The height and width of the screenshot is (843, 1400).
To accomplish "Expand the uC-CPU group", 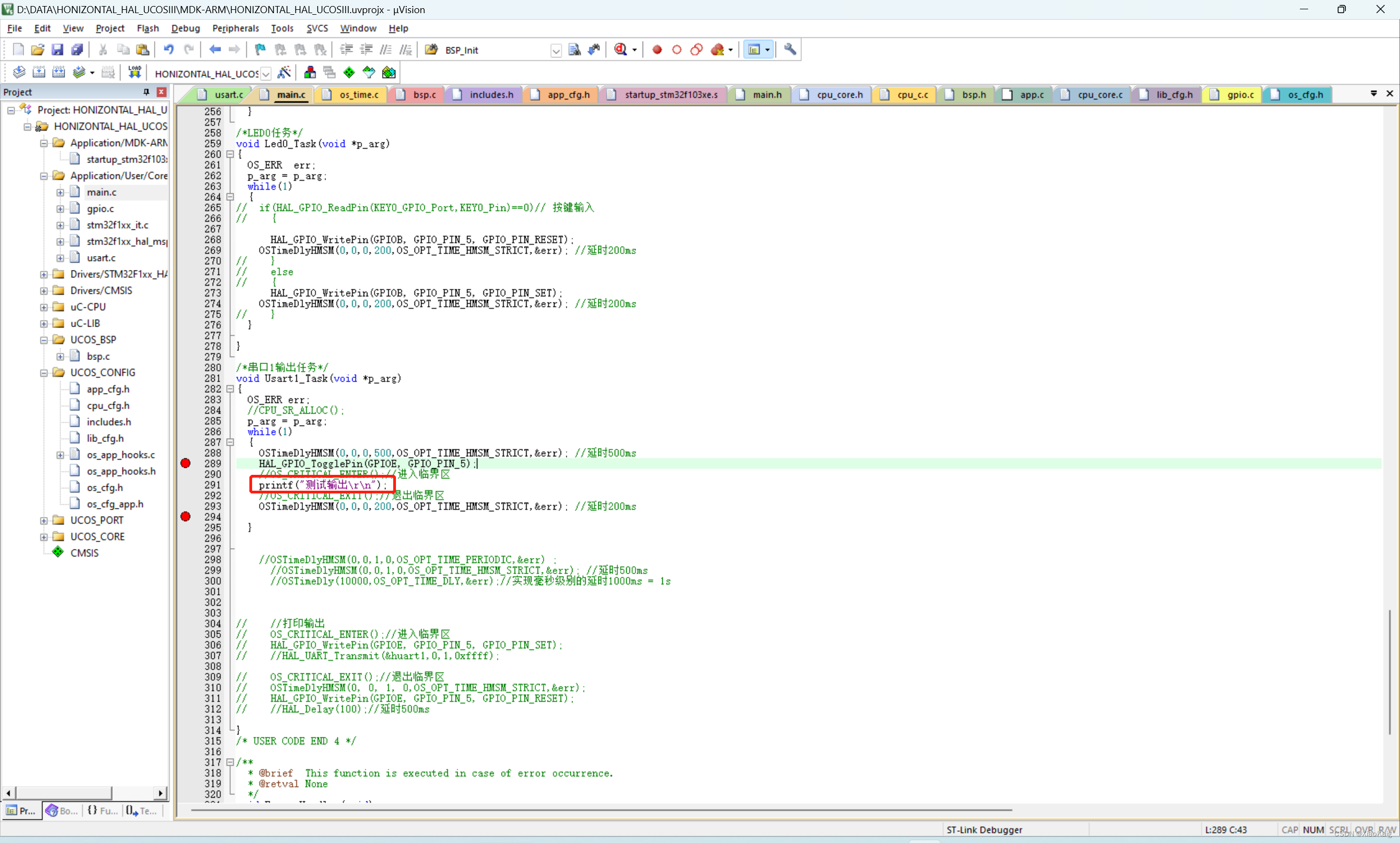I will (43, 307).
